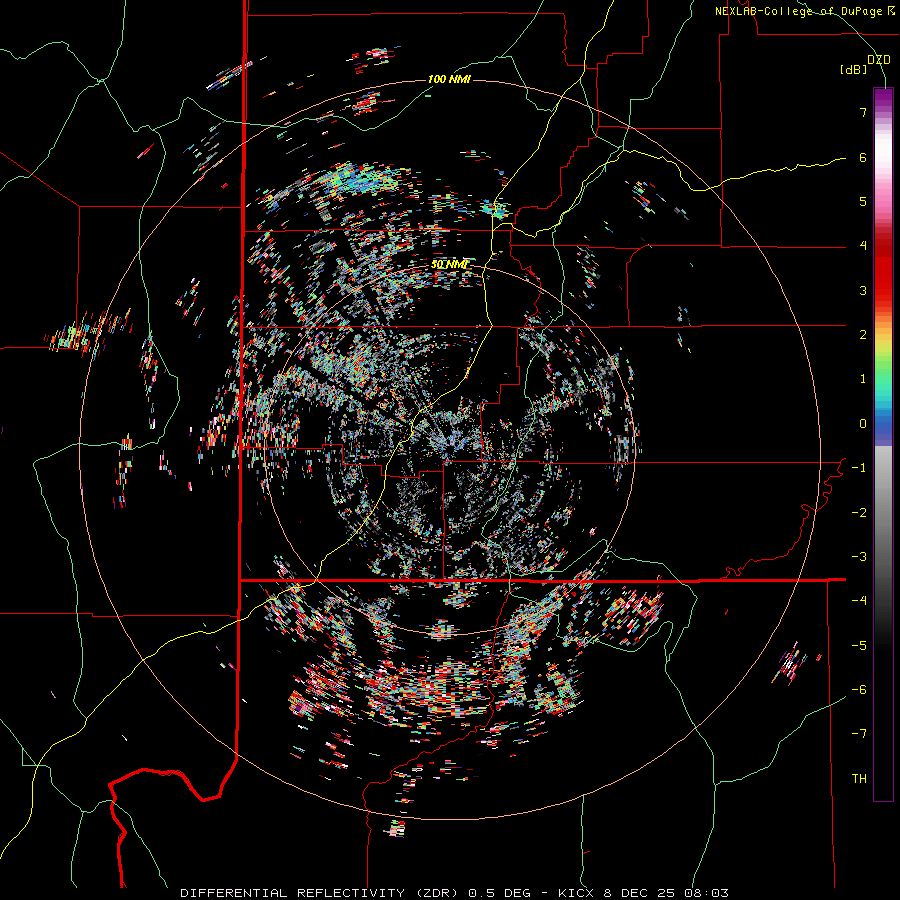Screen dimensions: 900x900
Task: Click the DZD label above the color scale
Action: coord(879,60)
